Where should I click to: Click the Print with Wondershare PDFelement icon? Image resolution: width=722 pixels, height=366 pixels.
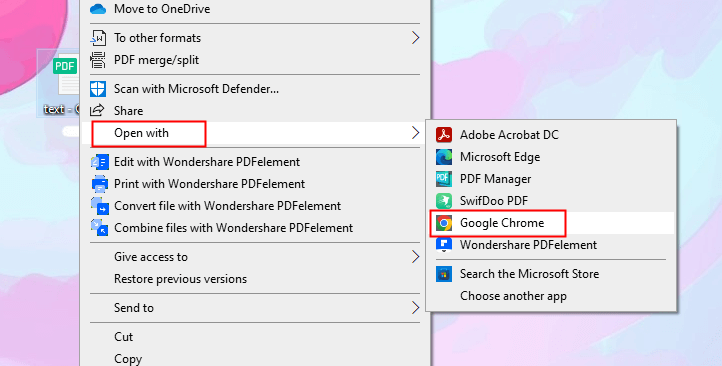(99, 184)
